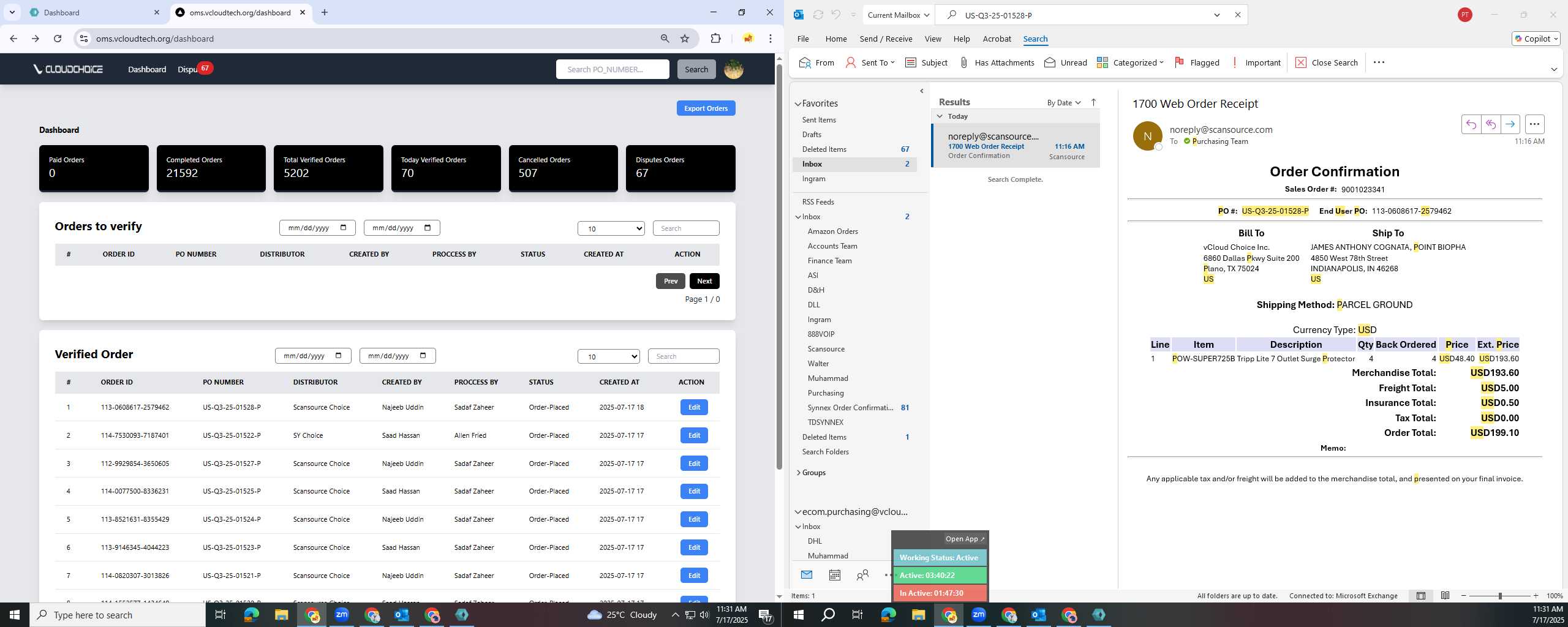Filter Outlook search by From
The image size is (1568, 627).
816,62
